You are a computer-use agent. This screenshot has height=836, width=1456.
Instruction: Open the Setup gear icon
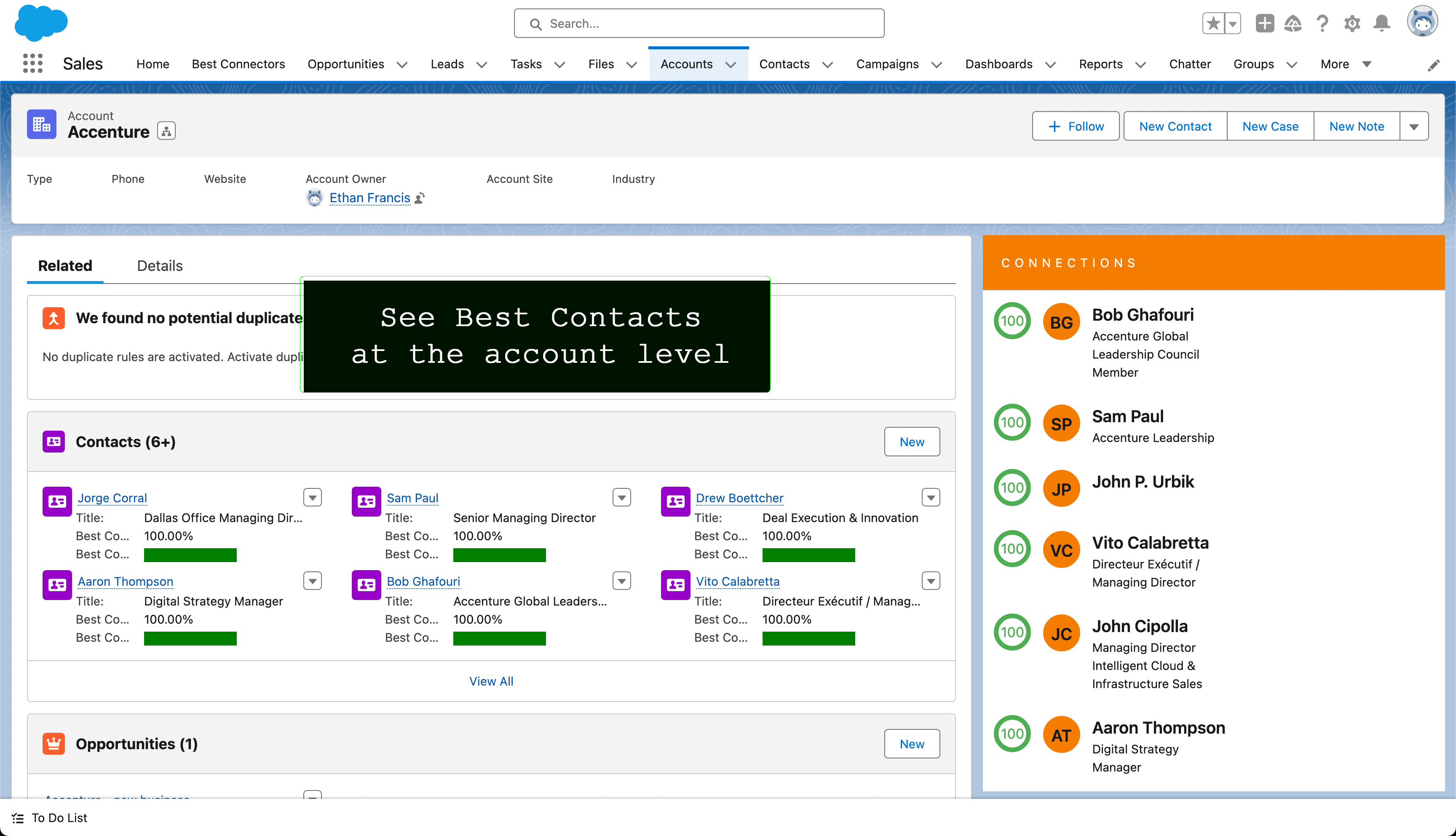pos(1352,24)
